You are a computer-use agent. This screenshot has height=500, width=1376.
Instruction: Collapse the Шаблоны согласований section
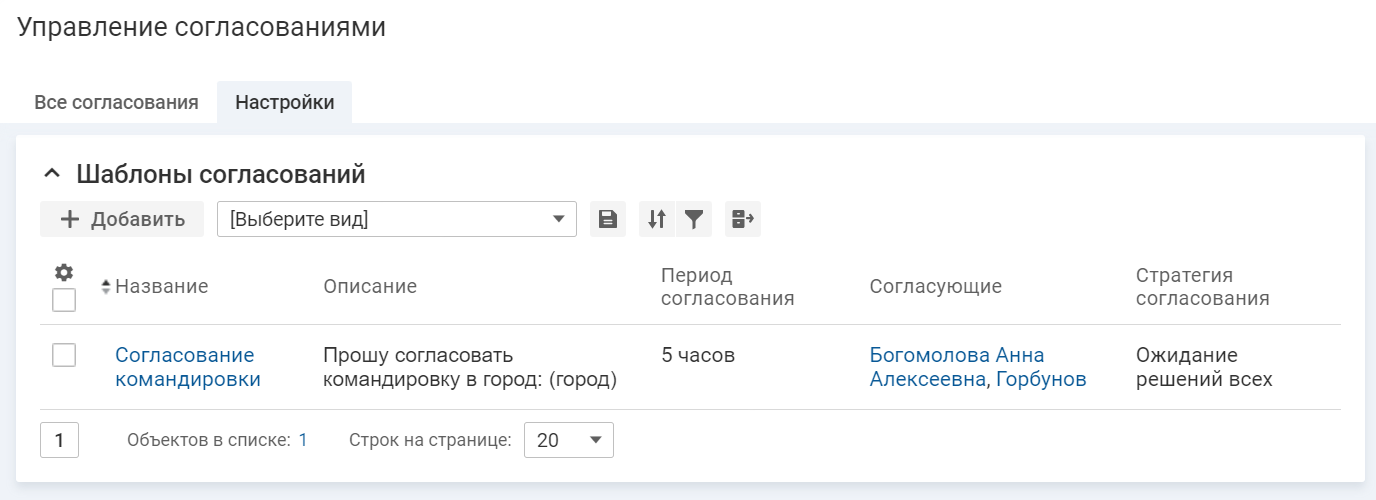point(53,175)
